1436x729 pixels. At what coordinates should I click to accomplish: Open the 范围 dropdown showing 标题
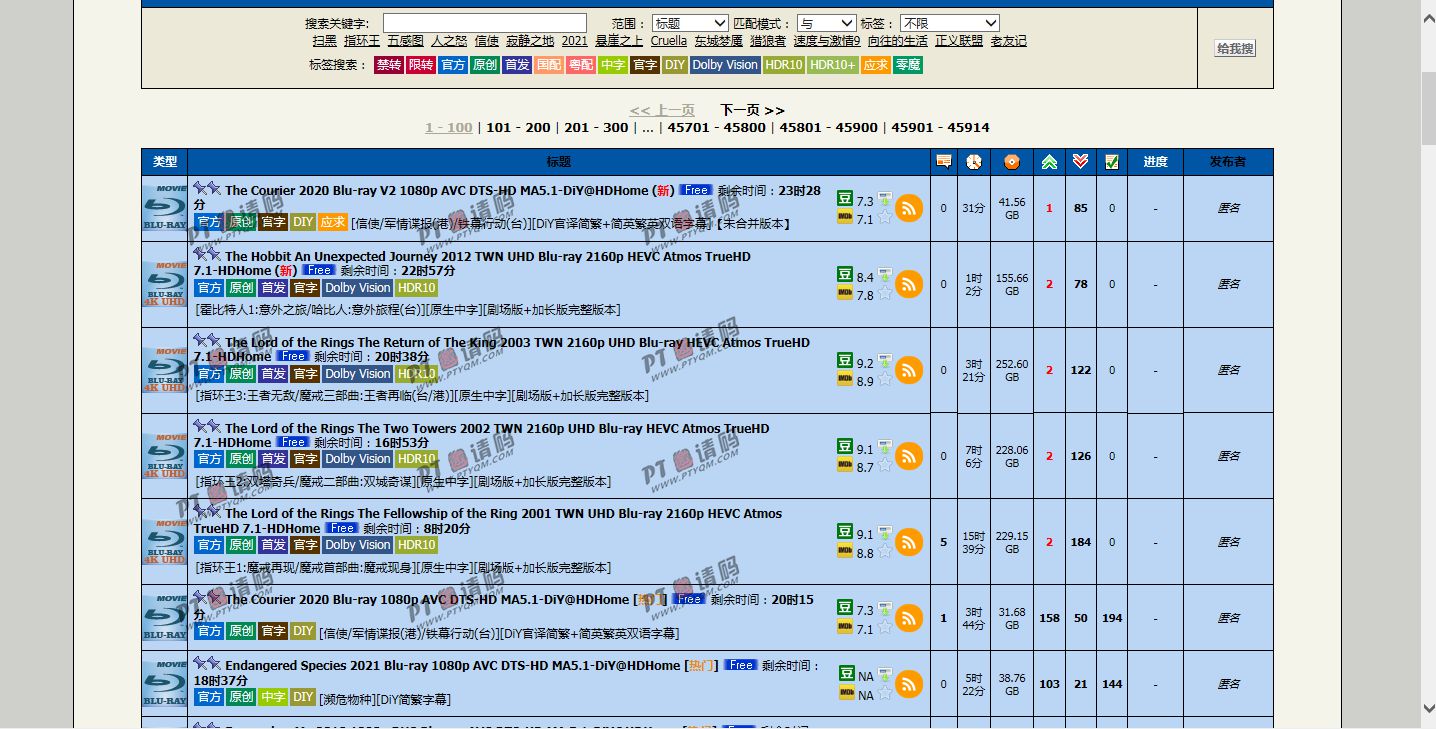tap(690, 23)
